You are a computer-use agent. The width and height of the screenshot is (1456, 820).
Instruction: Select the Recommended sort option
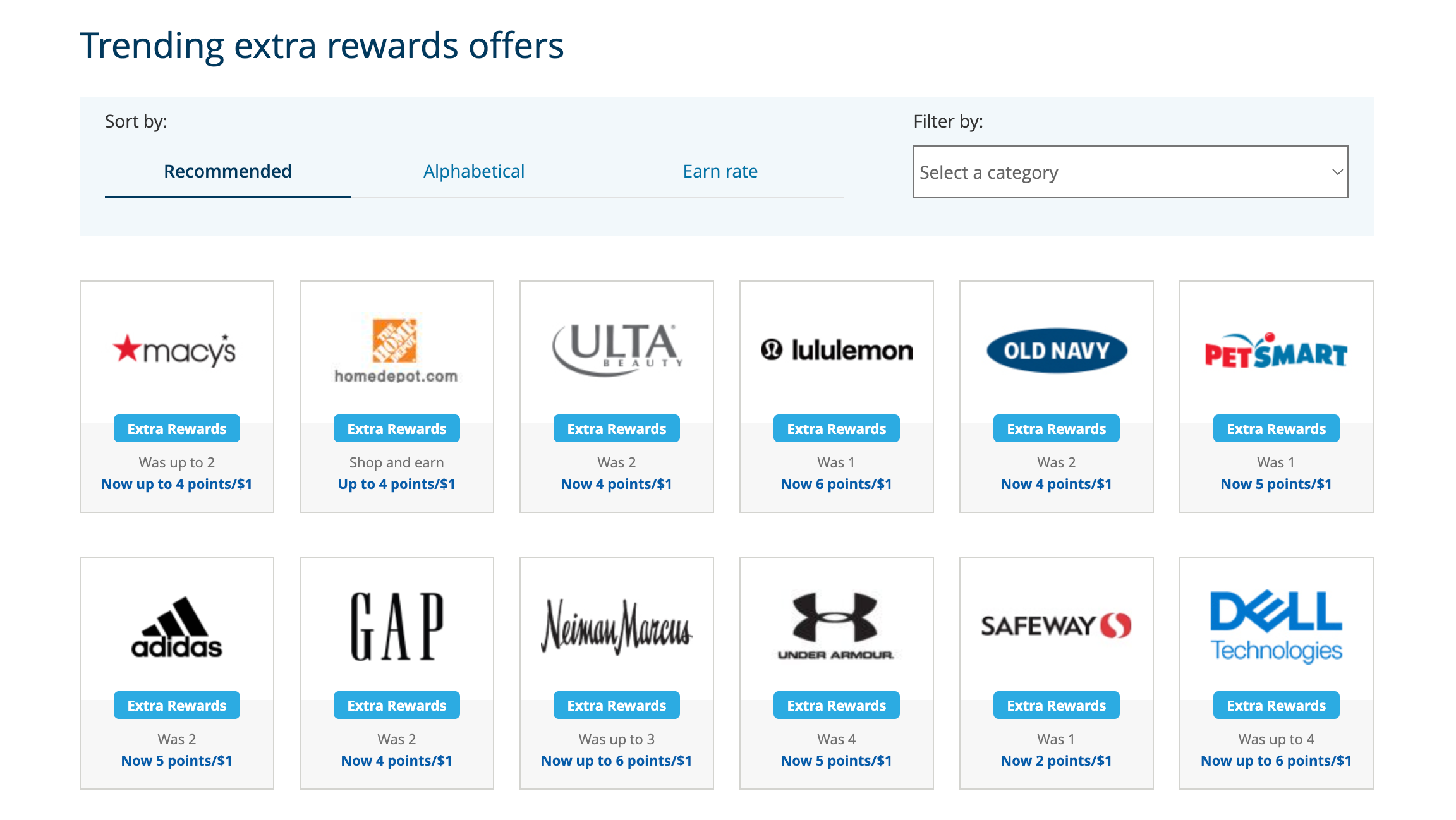point(227,171)
